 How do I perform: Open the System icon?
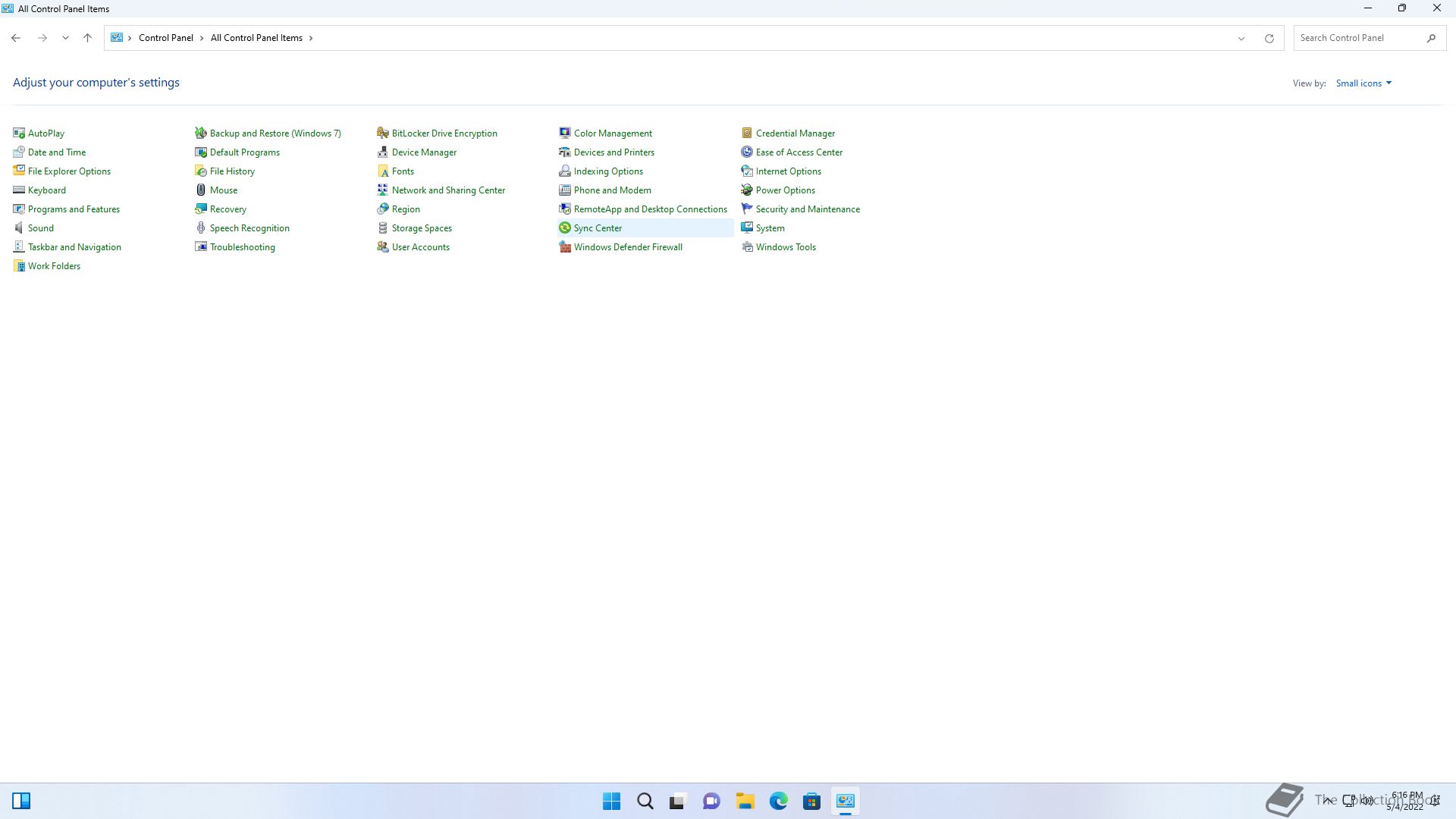pos(747,227)
